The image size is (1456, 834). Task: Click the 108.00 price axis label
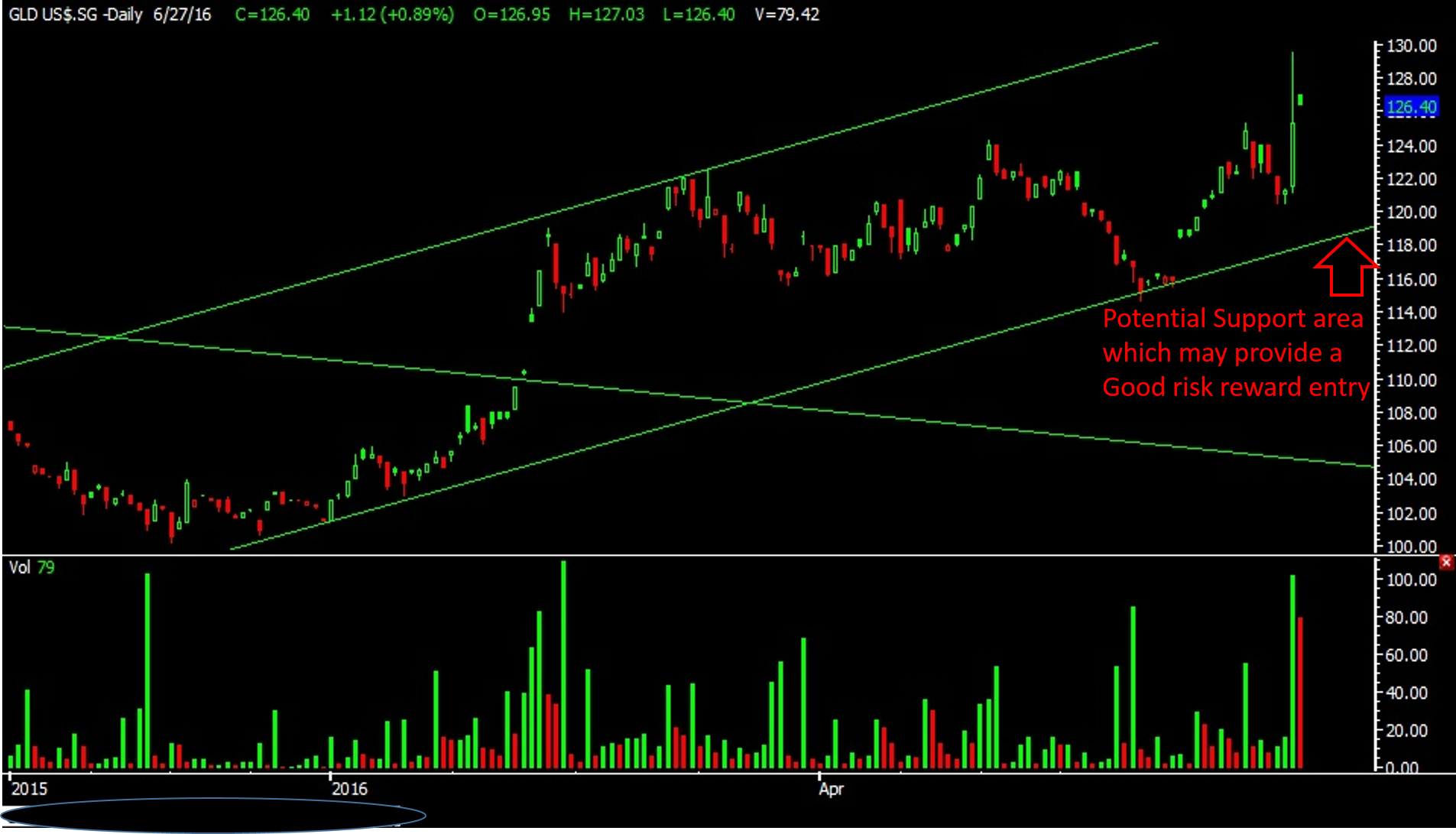pyautogui.click(x=1412, y=414)
